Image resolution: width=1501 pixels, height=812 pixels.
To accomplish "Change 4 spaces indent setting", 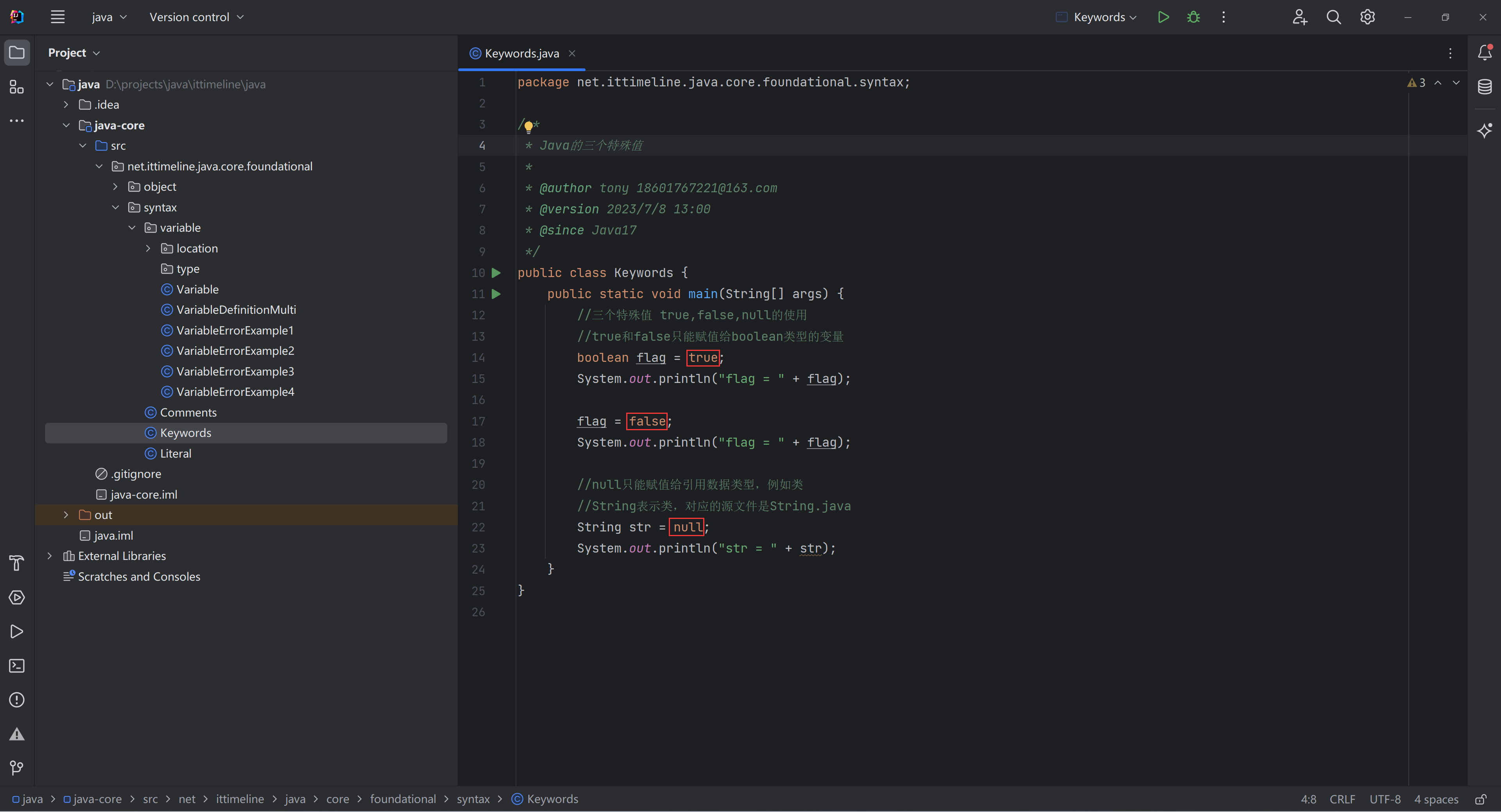I will [x=1437, y=799].
